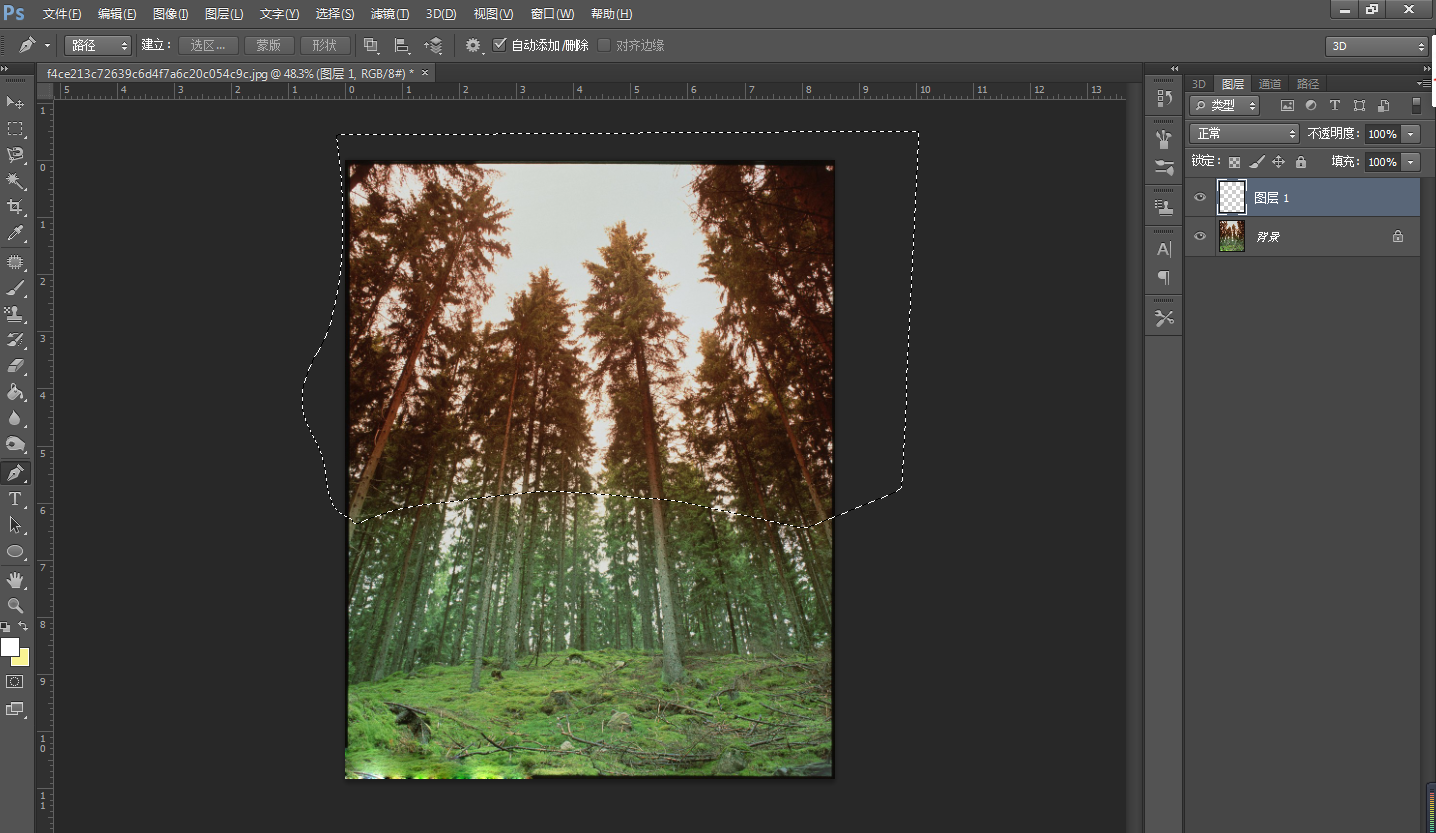The width and height of the screenshot is (1436, 833).
Task: Open the 滤镜(T) menu
Action: click(389, 14)
